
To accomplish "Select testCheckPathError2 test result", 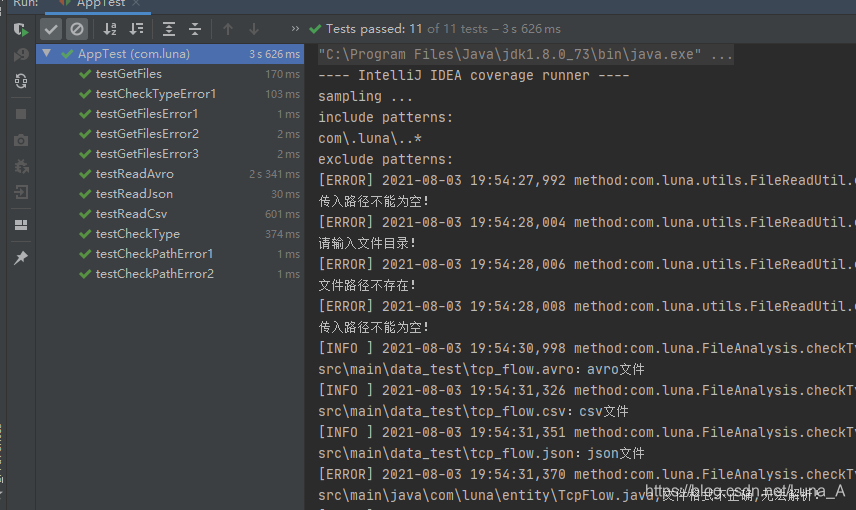I will point(170,274).
